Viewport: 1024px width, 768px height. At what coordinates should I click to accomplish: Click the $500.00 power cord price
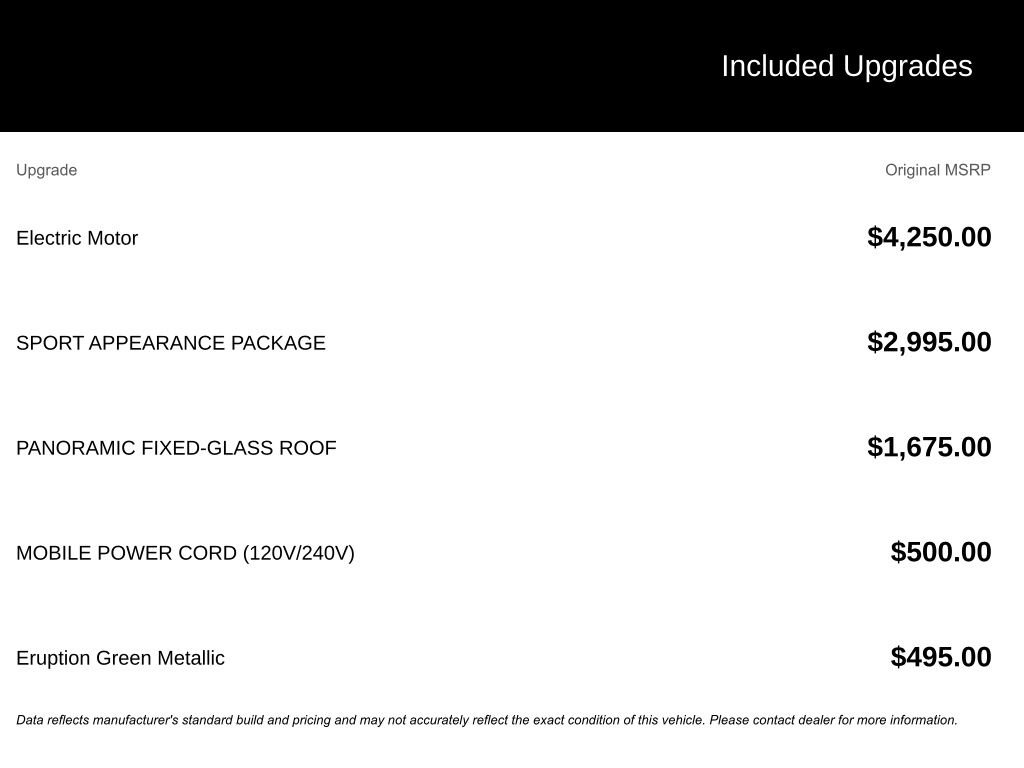(x=941, y=552)
